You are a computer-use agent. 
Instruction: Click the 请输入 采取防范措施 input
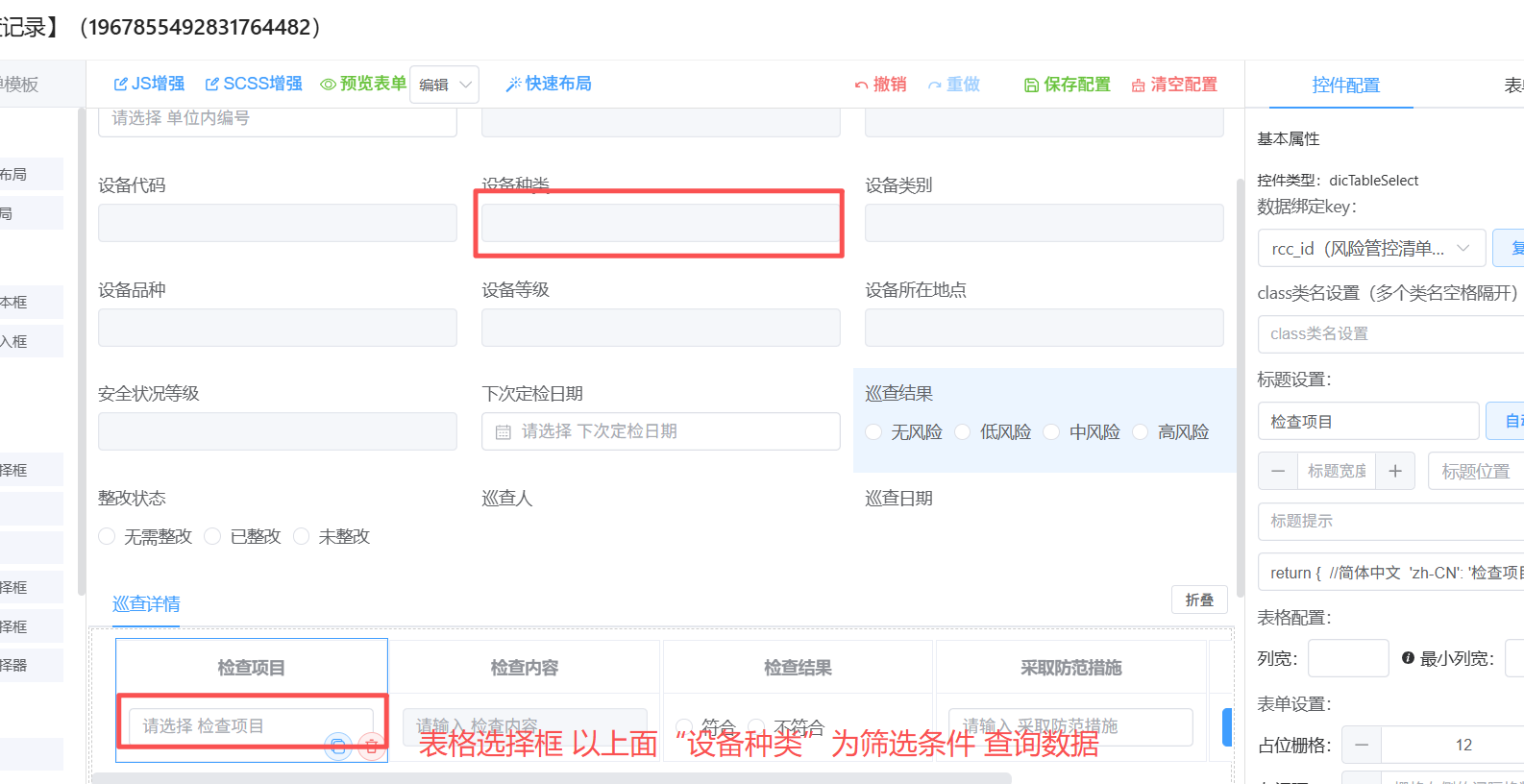point(1070,726)
